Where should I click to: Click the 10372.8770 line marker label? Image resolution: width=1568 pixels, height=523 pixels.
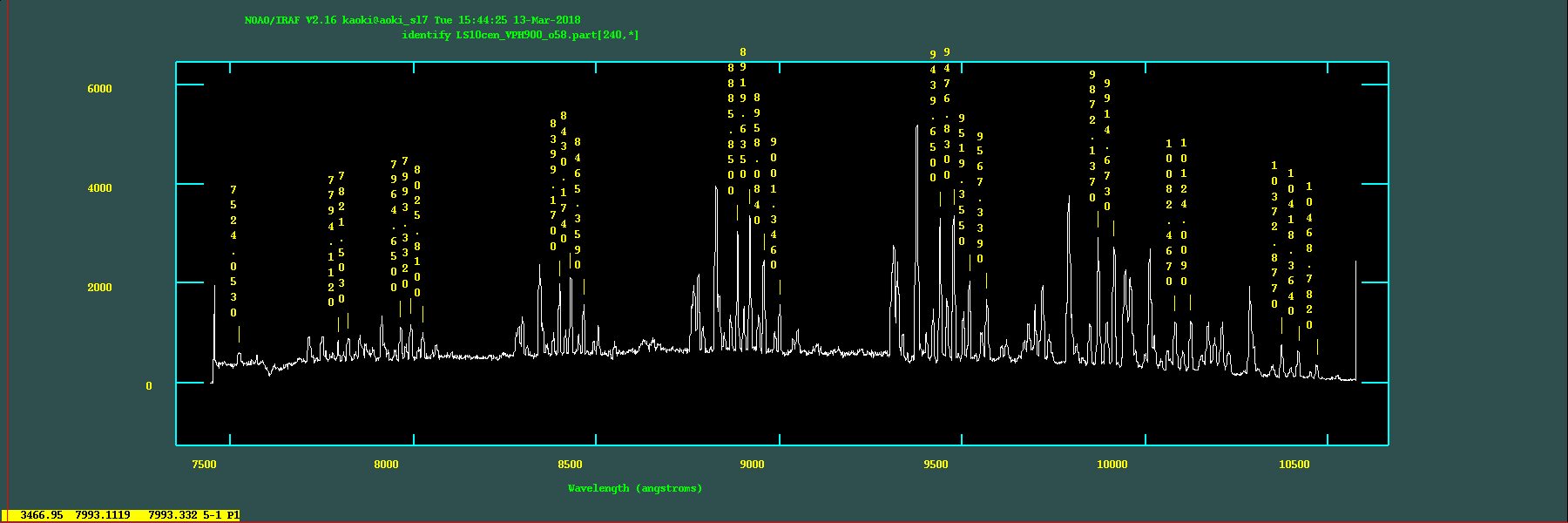[1274, 234]
